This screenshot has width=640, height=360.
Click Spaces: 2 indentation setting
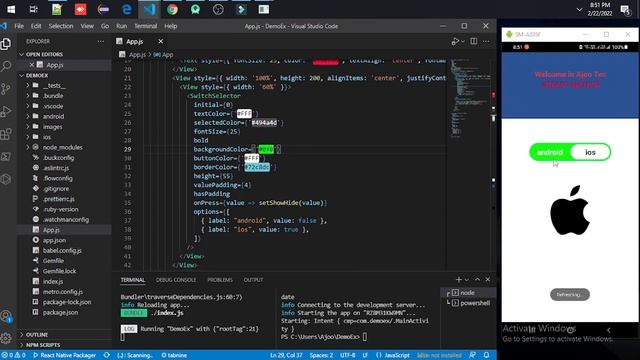coord(321,355)
